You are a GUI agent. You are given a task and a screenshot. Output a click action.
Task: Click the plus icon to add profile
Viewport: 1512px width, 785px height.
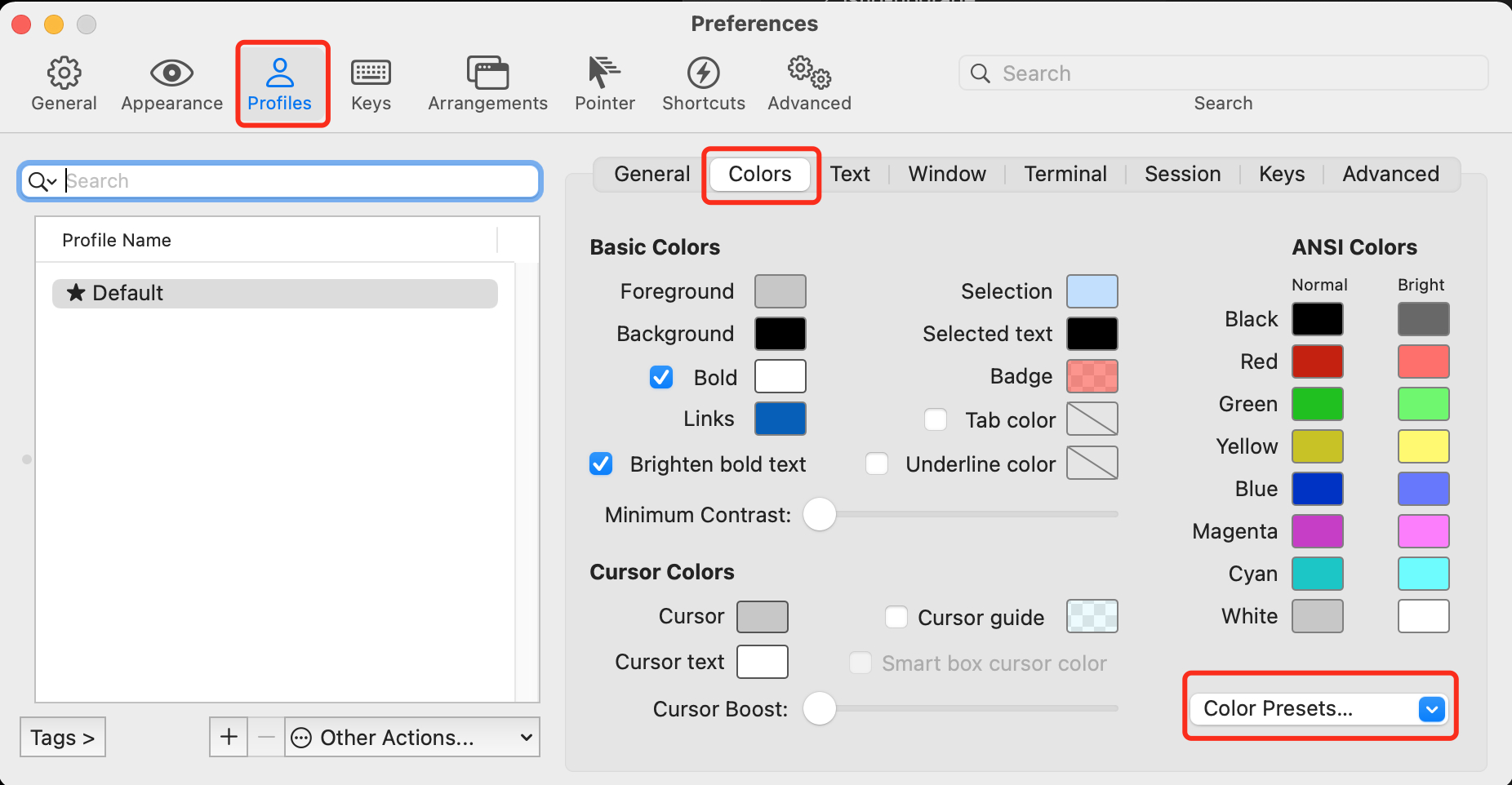(x=229, y=737)
